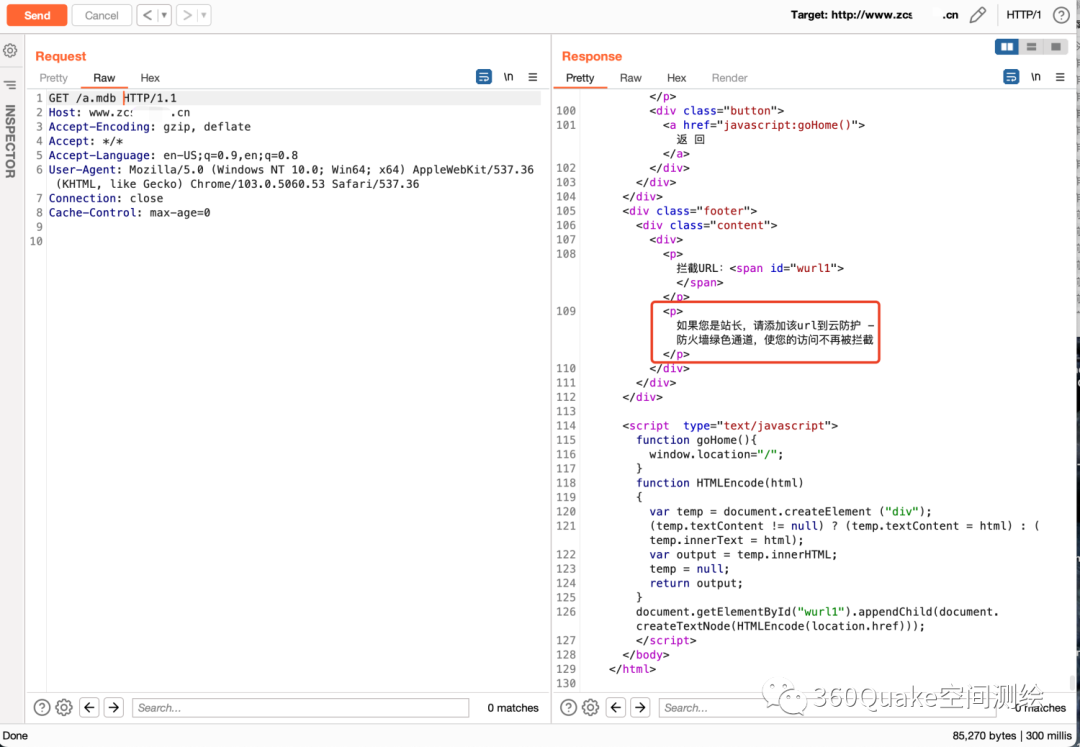The width and height of the screenshot is (1080, 747).
Task: Select side-by-side split layout
Action: [1007, 47]
